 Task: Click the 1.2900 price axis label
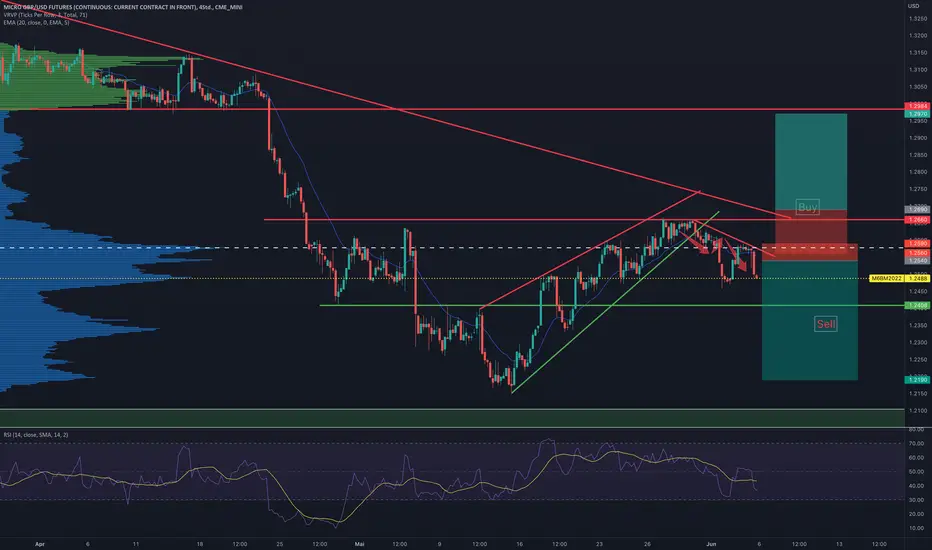(918, 138)
